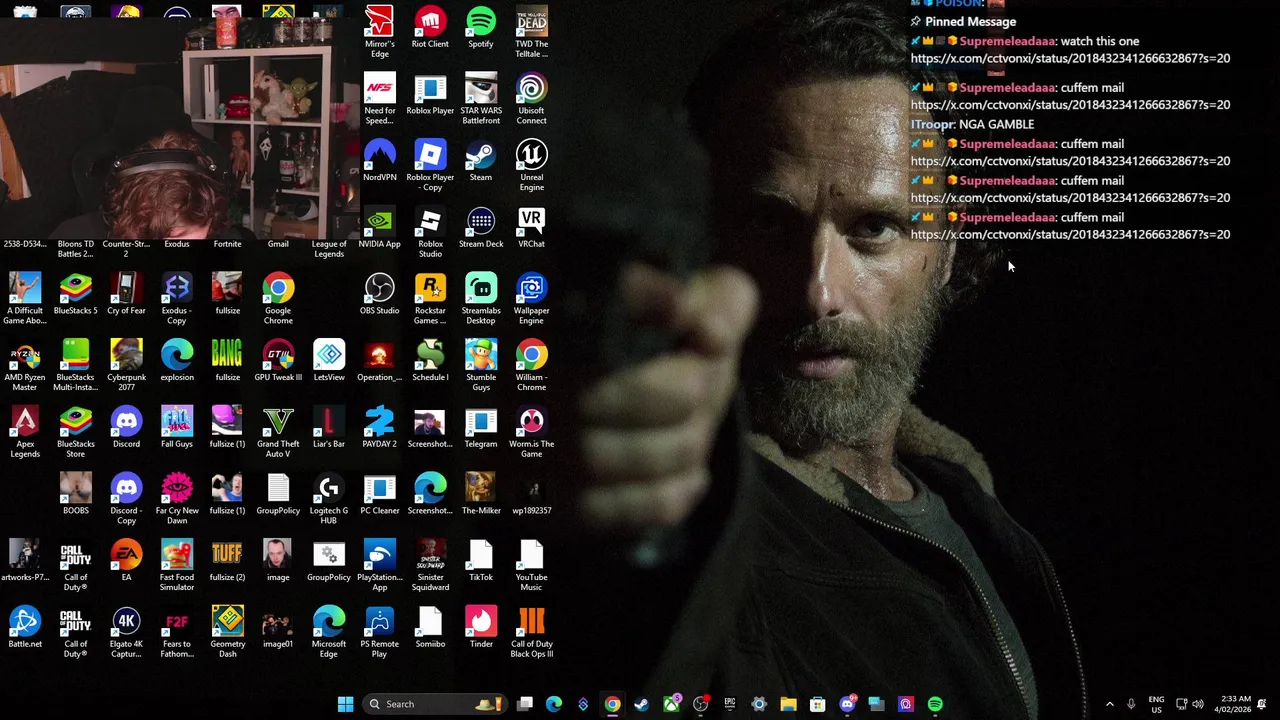
Task: Select Roblox Studio desktop icon
Action: (x=430, y=231)
